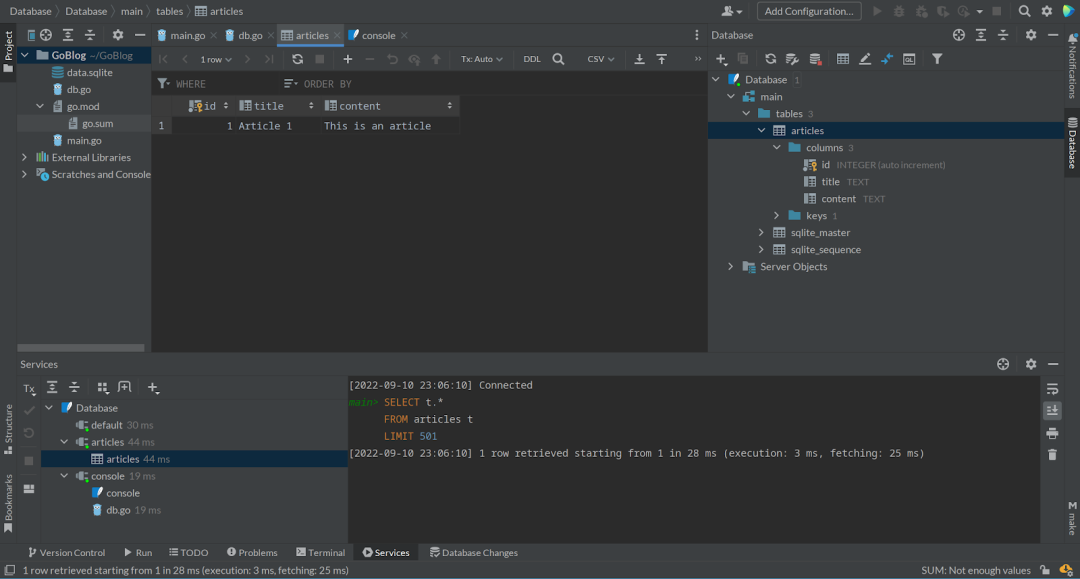
Task: Open the 1 row page size dropdown
Action: pyautogui.click(x=216, y=59)
